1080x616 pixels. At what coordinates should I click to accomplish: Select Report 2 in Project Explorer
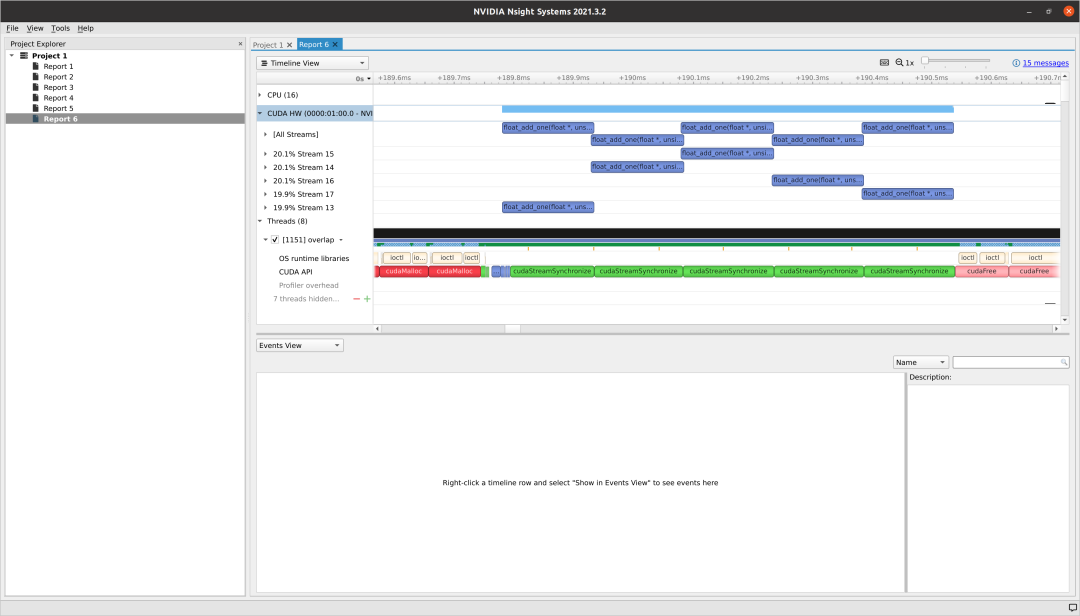58,77
